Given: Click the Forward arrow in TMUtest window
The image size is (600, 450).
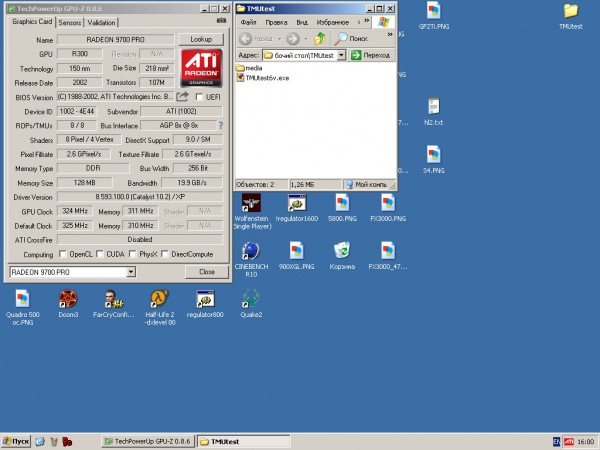Looking at the screenshot, I should 293,39.
